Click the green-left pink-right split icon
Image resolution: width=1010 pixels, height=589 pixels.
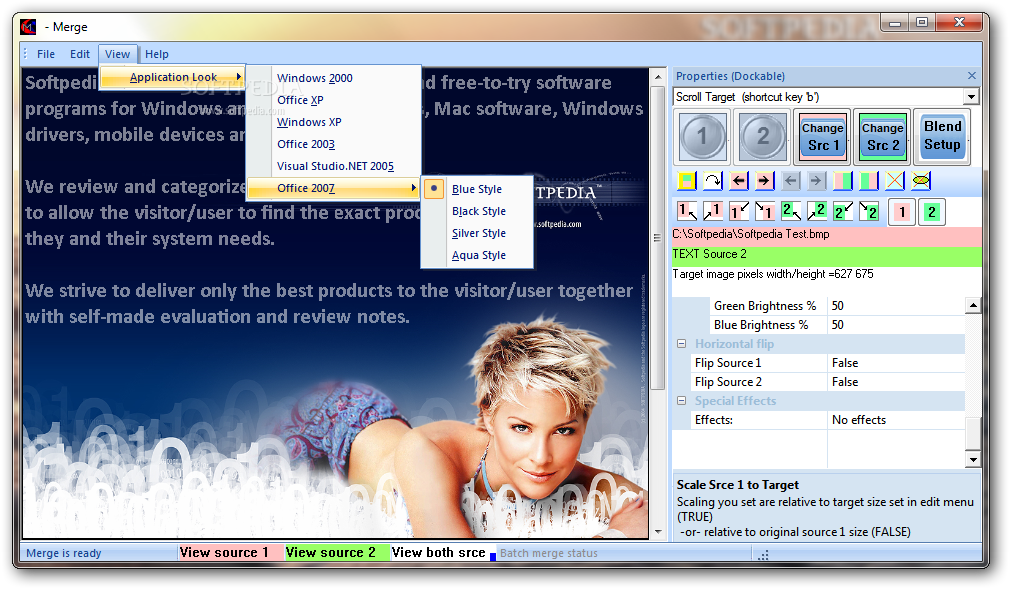868,181
